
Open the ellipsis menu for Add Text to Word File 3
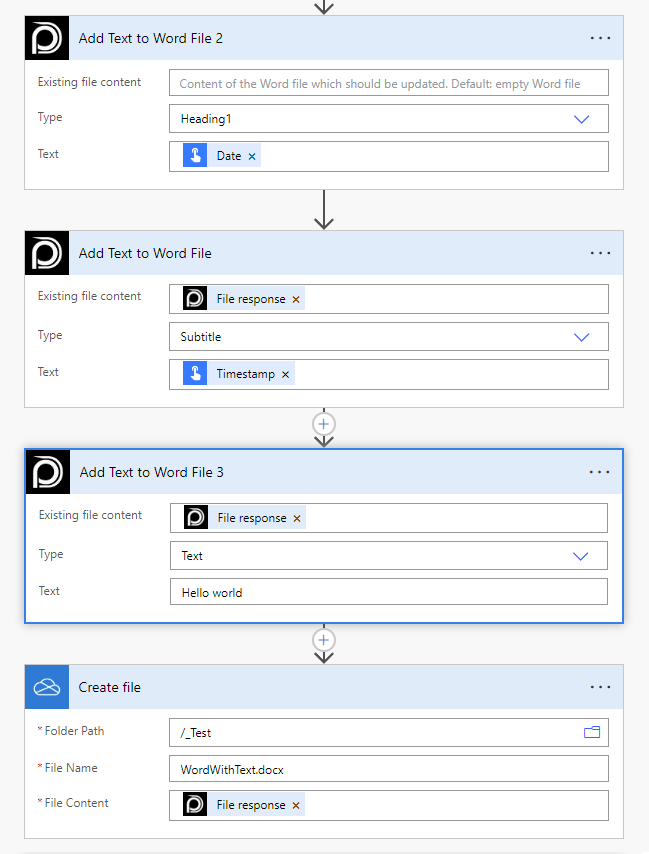click(599, 472)
